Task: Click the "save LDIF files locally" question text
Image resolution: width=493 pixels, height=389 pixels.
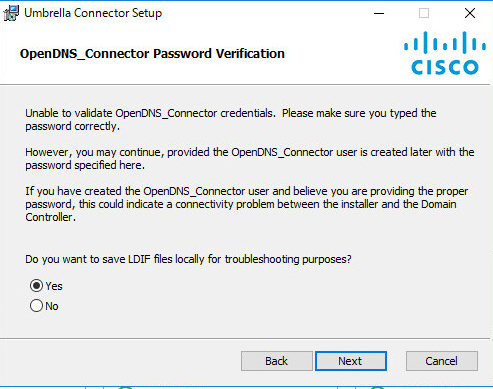Action: 188,259
